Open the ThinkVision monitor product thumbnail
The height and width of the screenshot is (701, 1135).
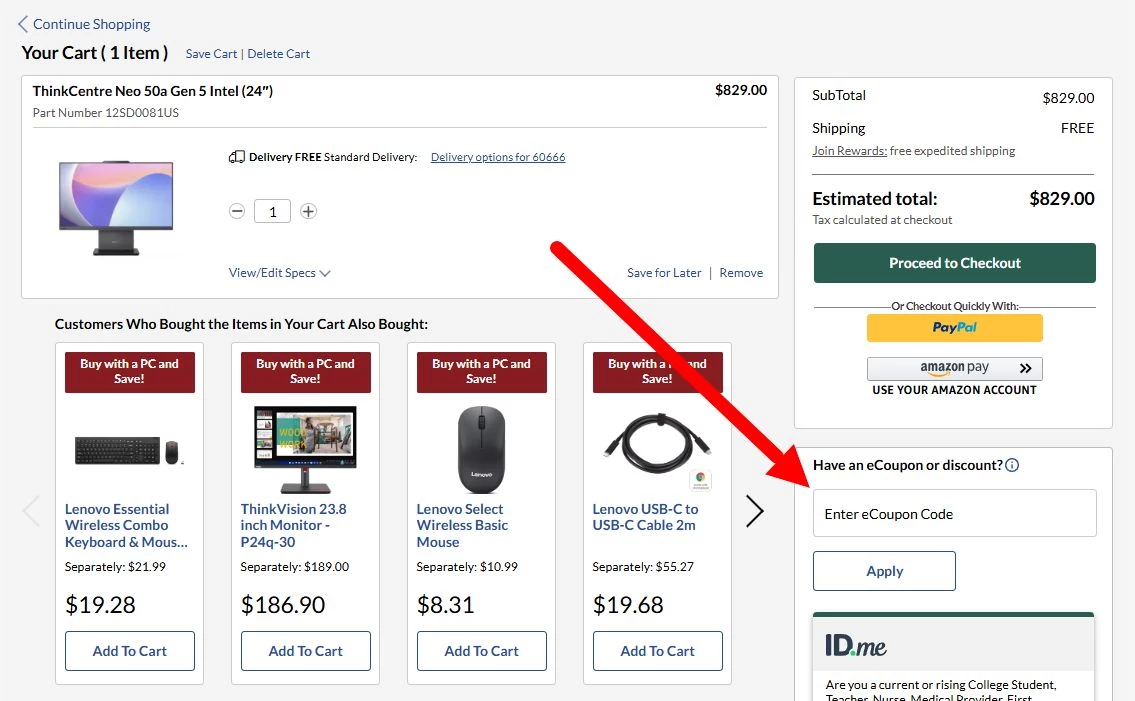tap(305, 449)
